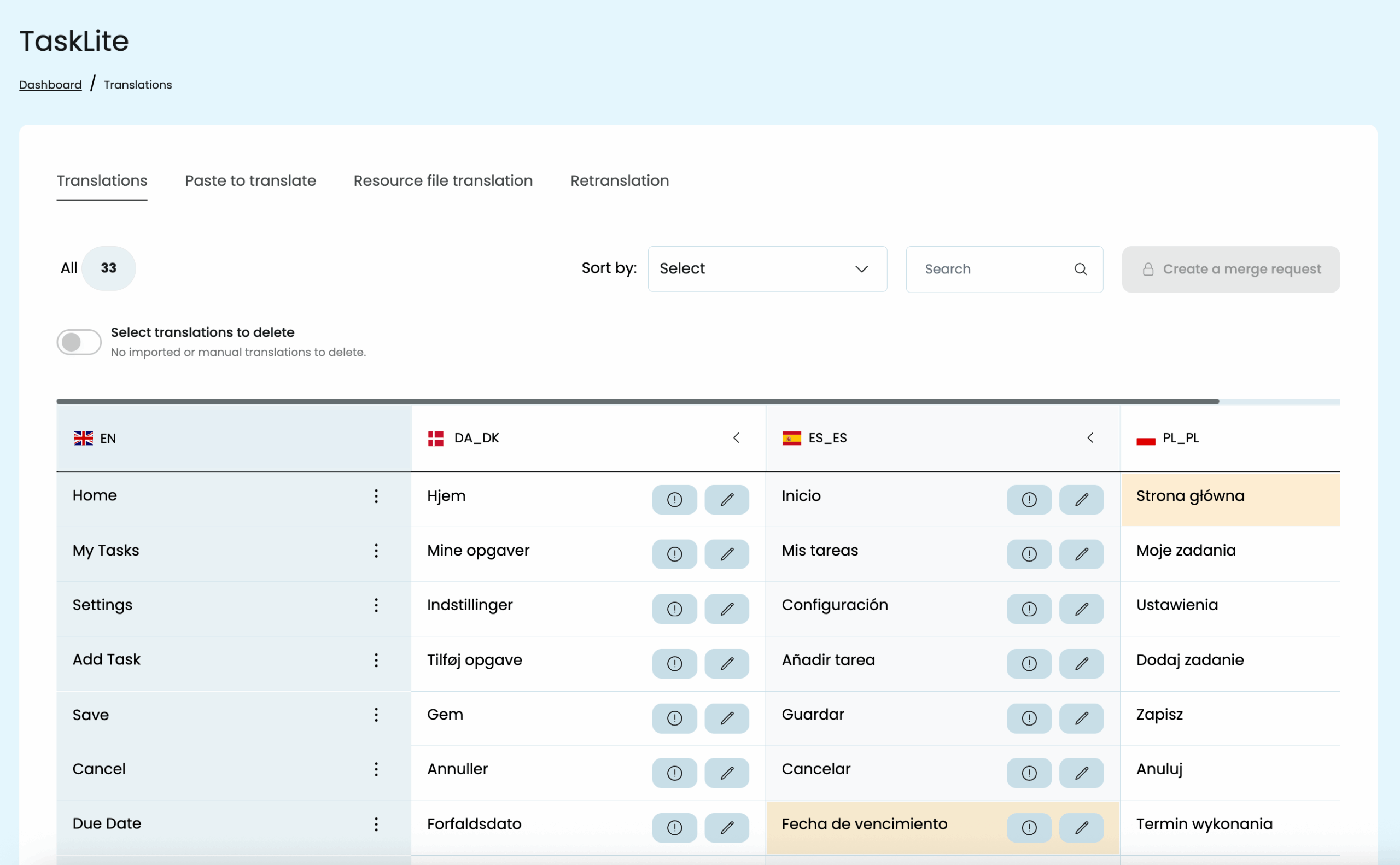Click the info icon next to Mine opgaver
This screenshot has height=865, width=1400.
674,554
